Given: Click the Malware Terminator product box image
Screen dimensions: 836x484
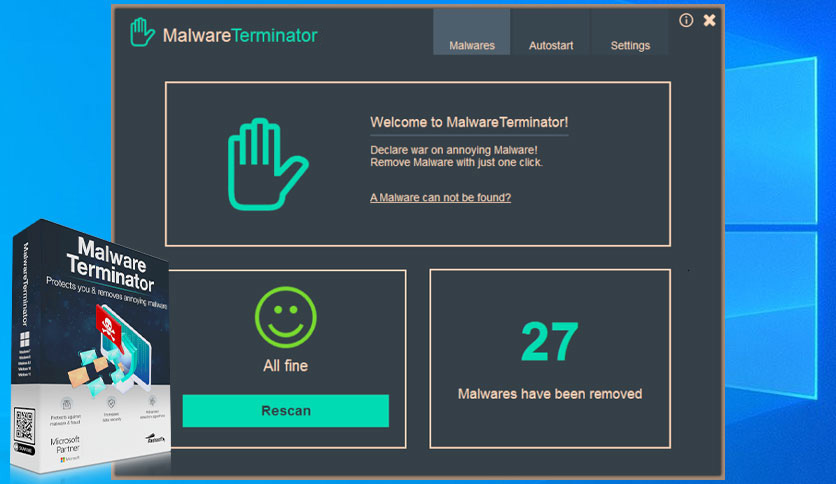Looking at the screenshot, I should [x=91, y=346].
